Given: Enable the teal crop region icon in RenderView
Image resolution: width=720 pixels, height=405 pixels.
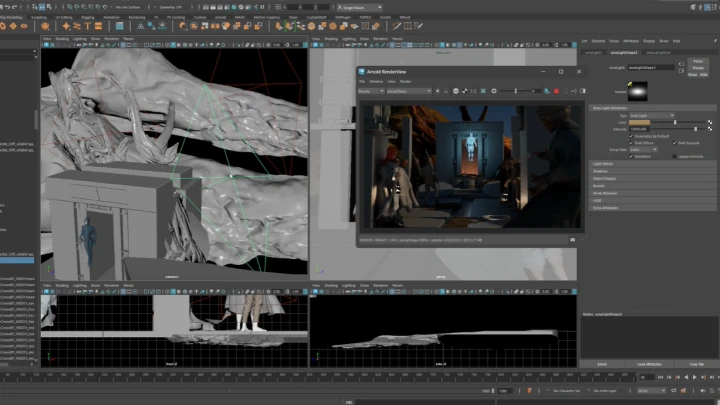Looking at the screenshot, I should click(483, 91).
